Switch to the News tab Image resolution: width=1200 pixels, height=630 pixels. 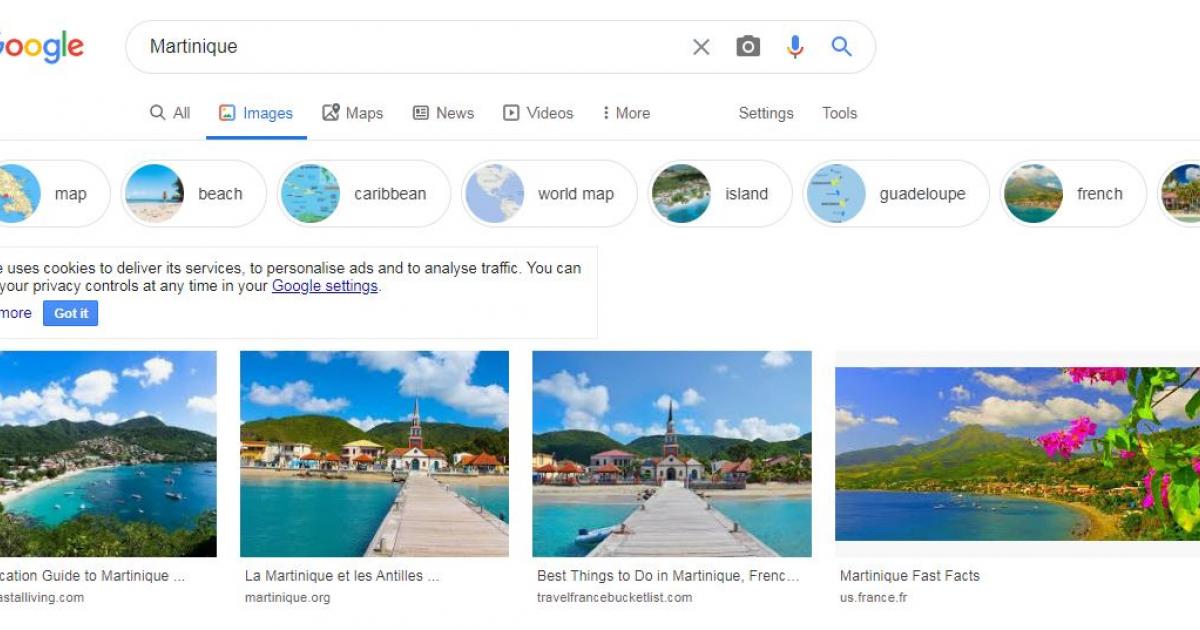point(443,113)
